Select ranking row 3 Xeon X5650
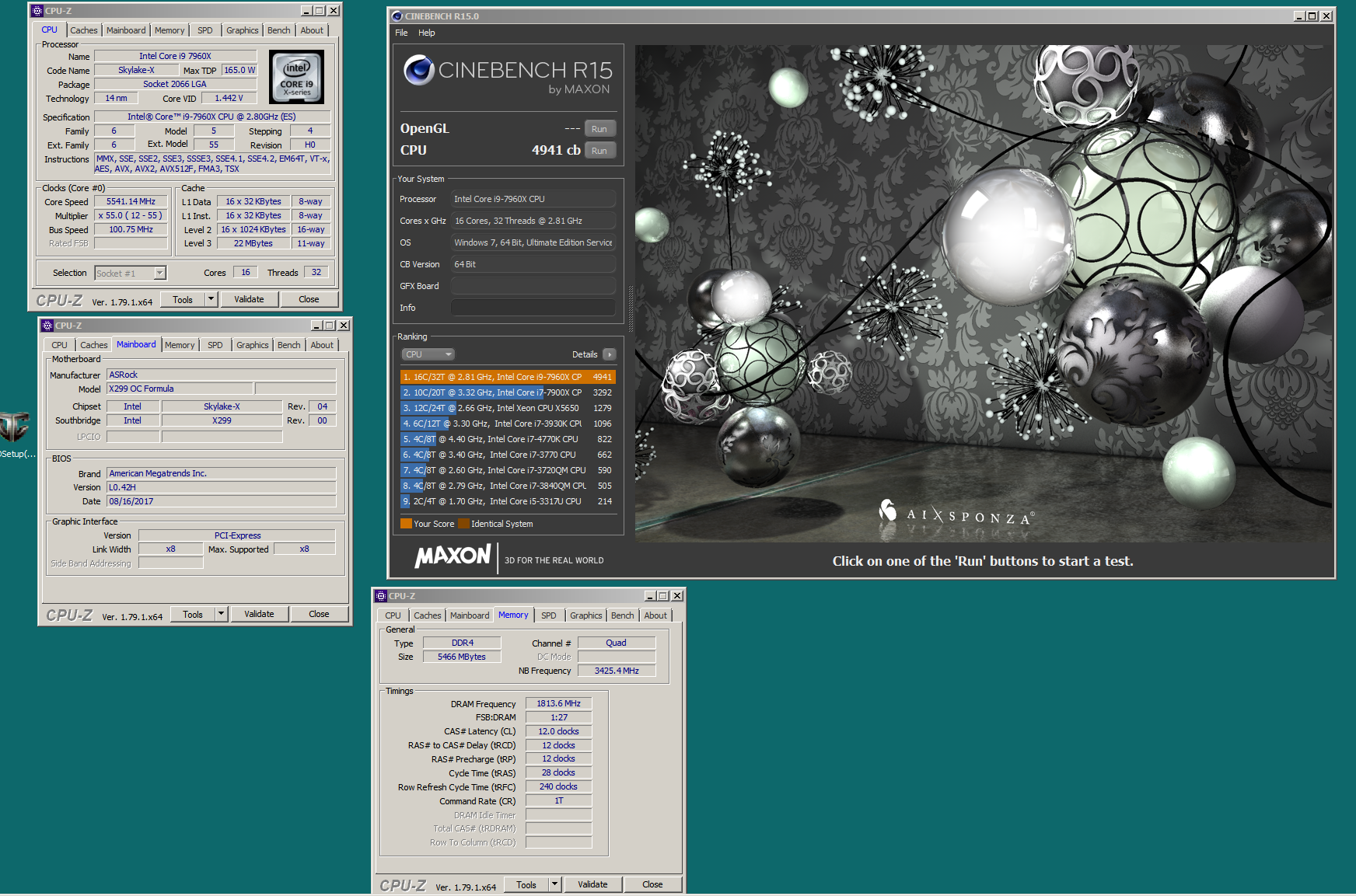The height and width of the screenshot is (896, 1356). 508,408
